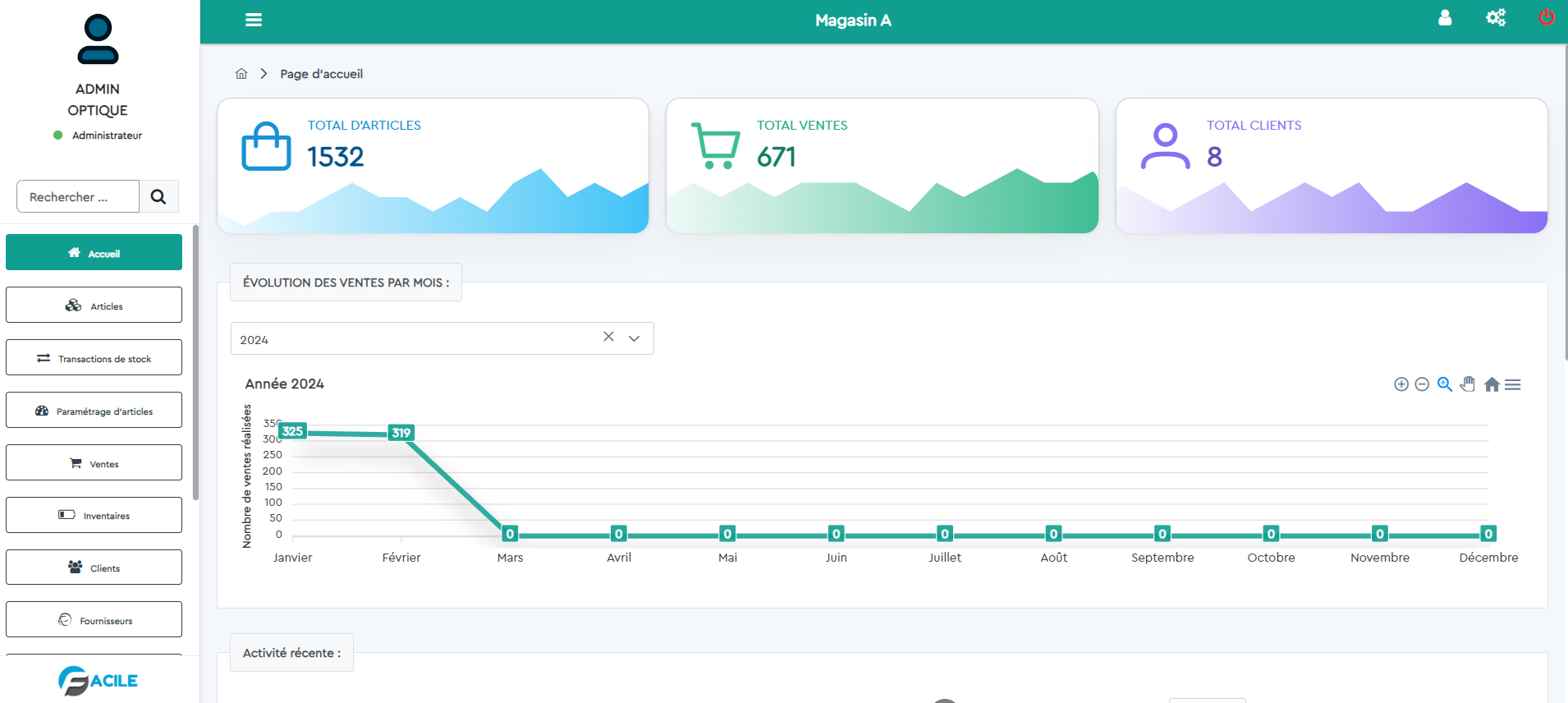Click the breadcrumb home icon
The image size is (1568, 703).
tap(241, 74)
